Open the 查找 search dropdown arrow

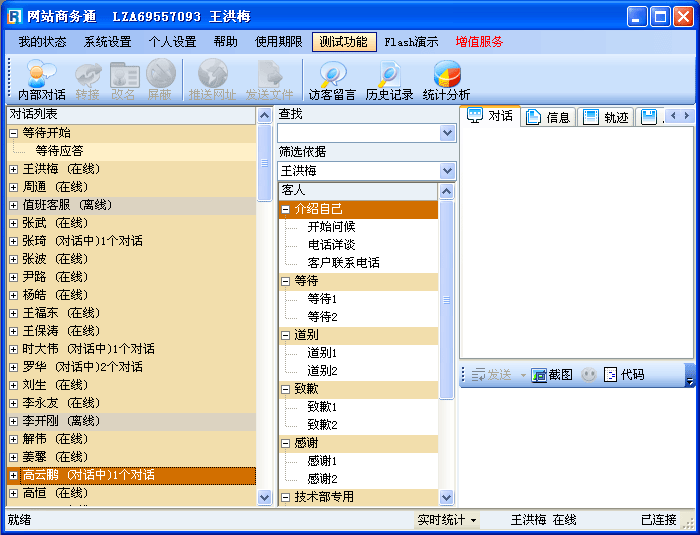tap(447, 133)
